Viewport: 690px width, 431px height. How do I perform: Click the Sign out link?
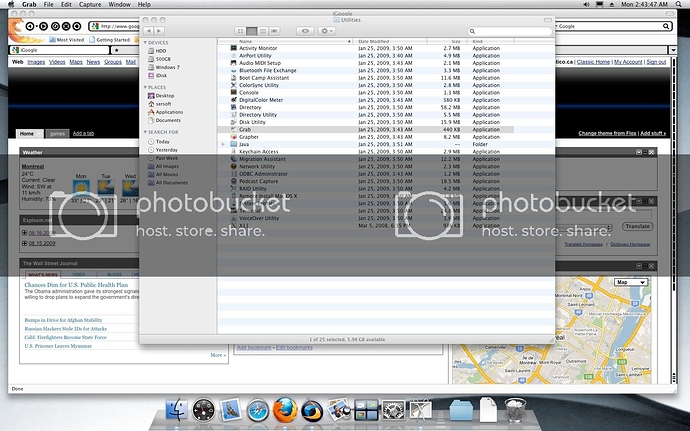(x=656, y=62)
